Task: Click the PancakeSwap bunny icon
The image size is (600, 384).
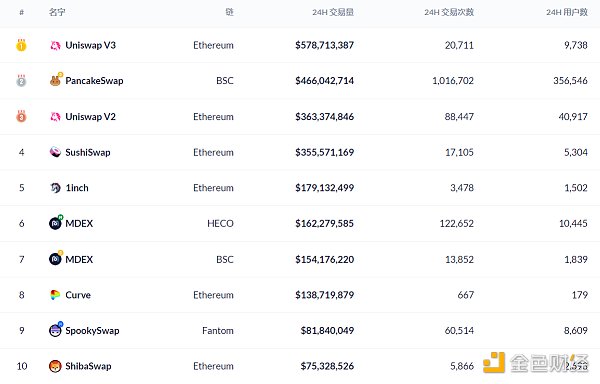Action: [x=55, y=81]
